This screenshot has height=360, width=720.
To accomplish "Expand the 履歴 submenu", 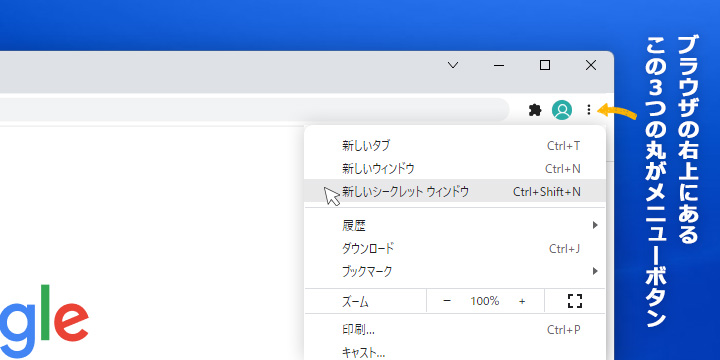I will point(455,225).
